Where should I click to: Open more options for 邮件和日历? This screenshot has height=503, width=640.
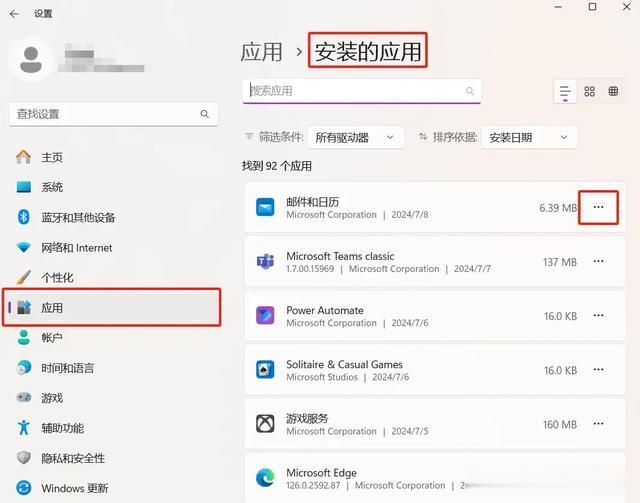[598, 207]
